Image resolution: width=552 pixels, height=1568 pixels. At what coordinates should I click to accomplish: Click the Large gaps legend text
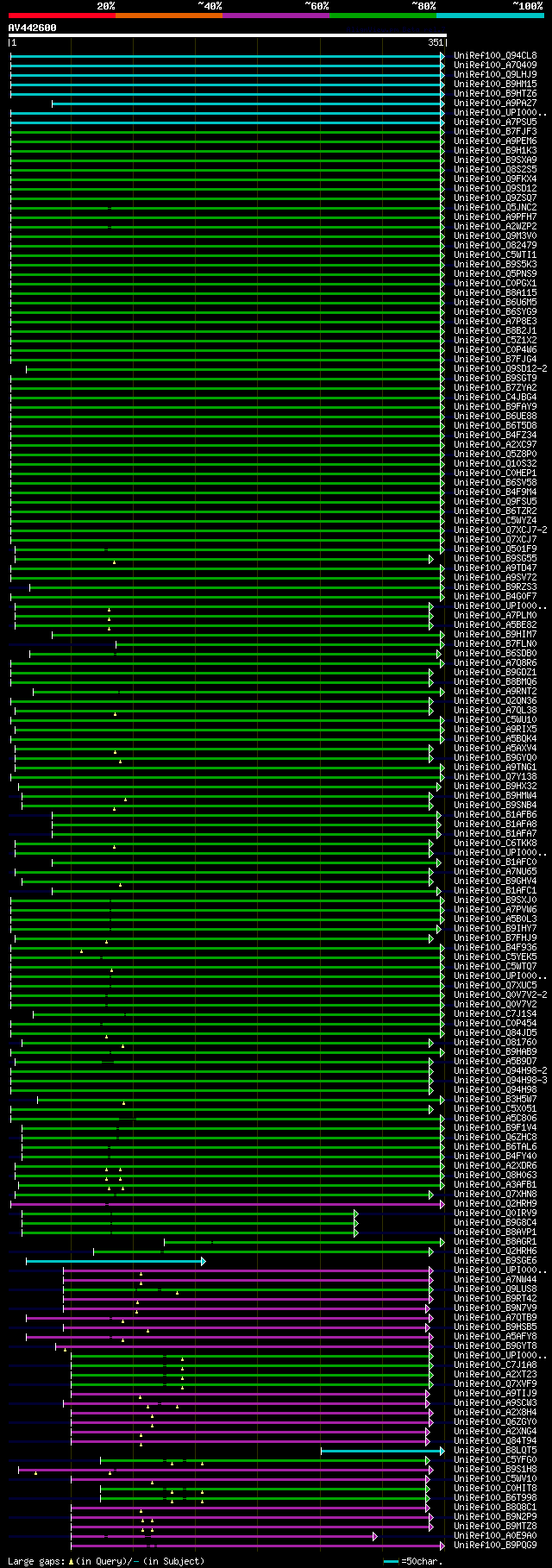point(106,1561)
